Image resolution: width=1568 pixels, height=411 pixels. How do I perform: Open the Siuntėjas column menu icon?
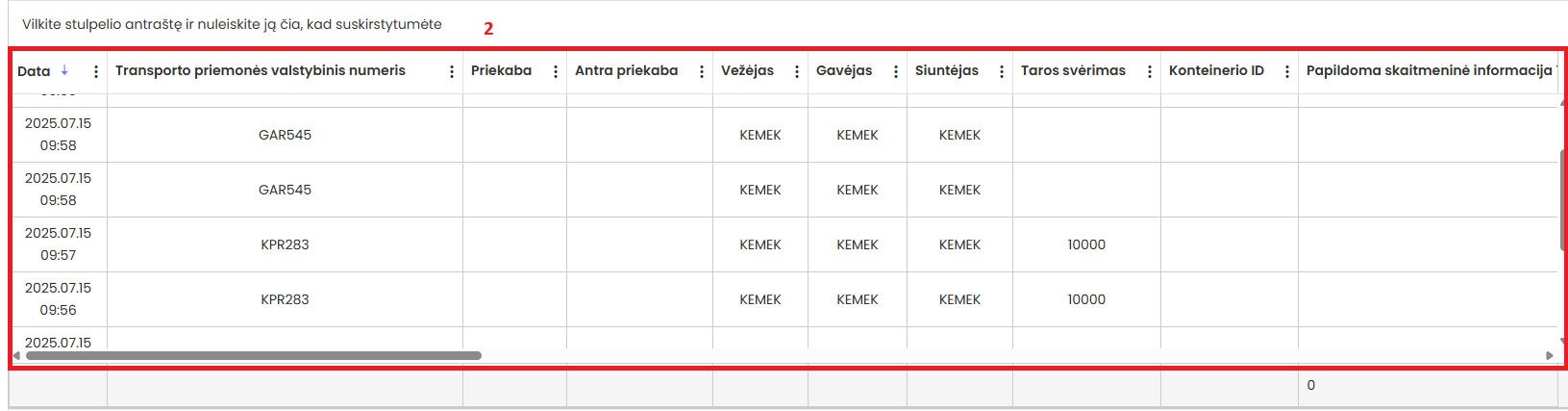1002,71
